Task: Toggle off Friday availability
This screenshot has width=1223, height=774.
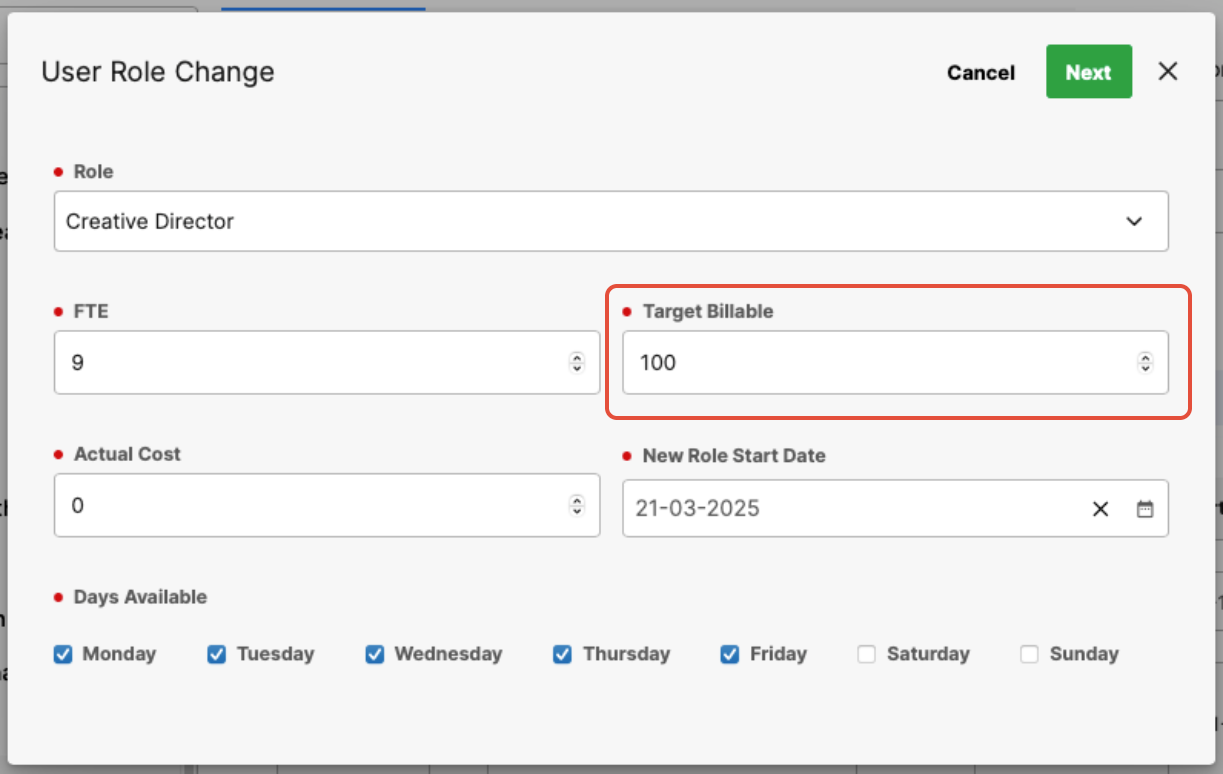Action: click(x=730, y=654)
